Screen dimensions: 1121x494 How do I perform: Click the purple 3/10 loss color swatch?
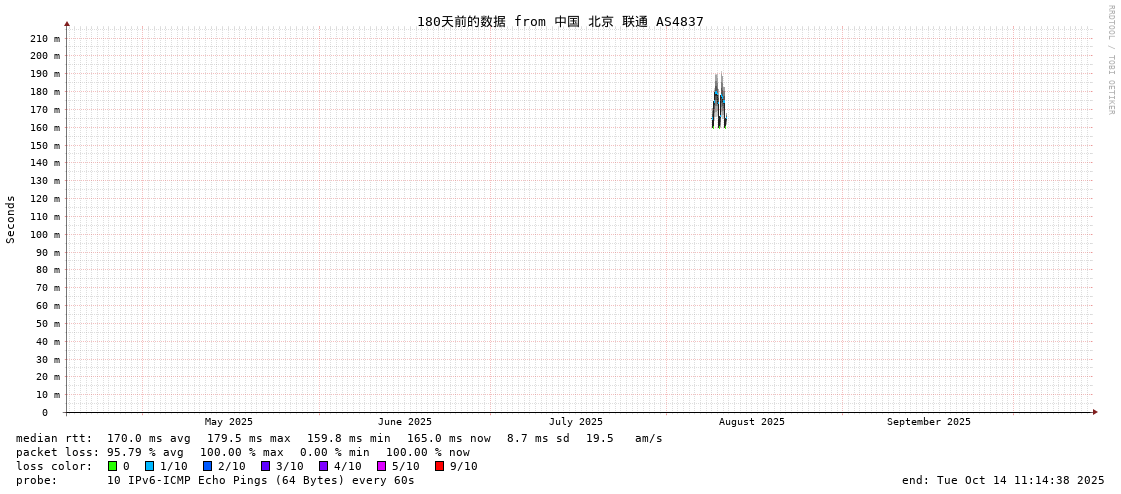[x=266, y=466]
